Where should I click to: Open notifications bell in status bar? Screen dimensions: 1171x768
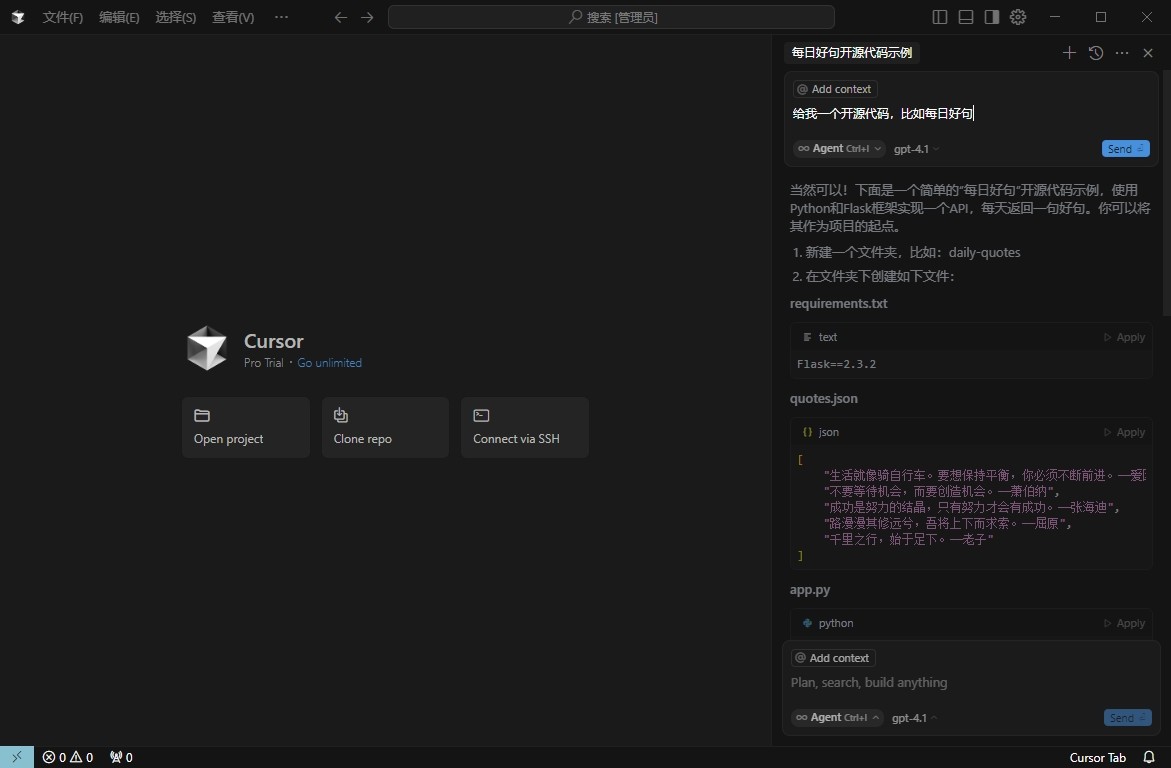coord(1149,758)
